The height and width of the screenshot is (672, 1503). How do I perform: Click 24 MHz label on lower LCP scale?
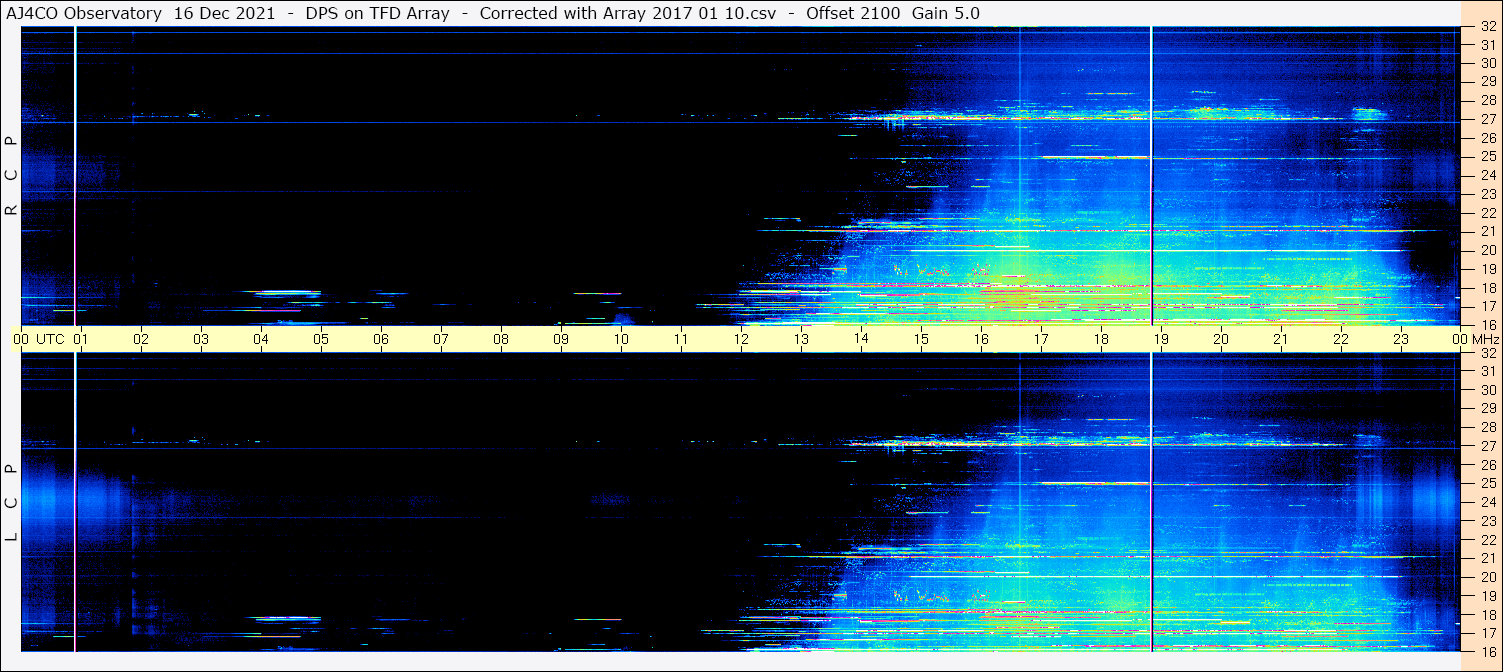click(x=1487, y=502)
